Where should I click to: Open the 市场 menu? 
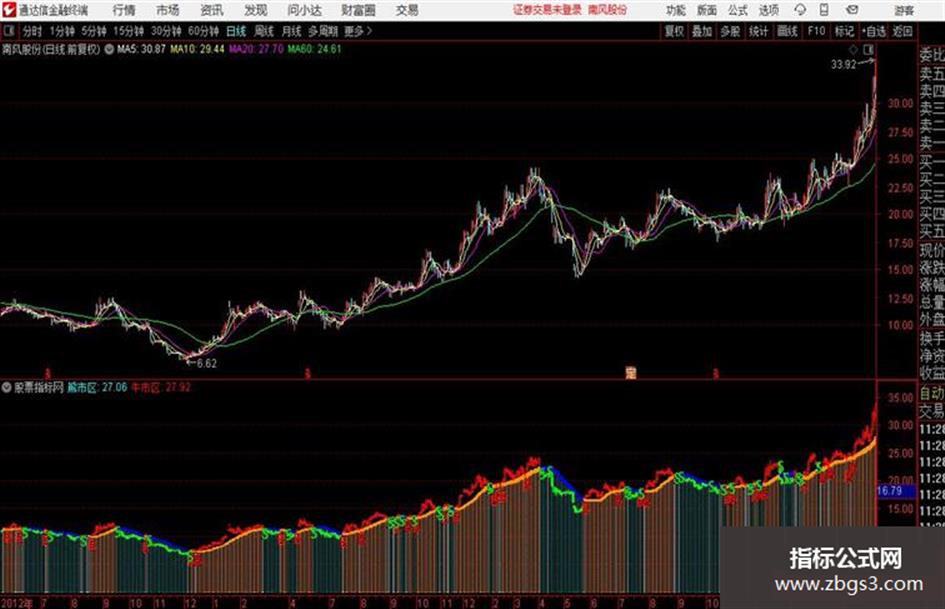168,10
